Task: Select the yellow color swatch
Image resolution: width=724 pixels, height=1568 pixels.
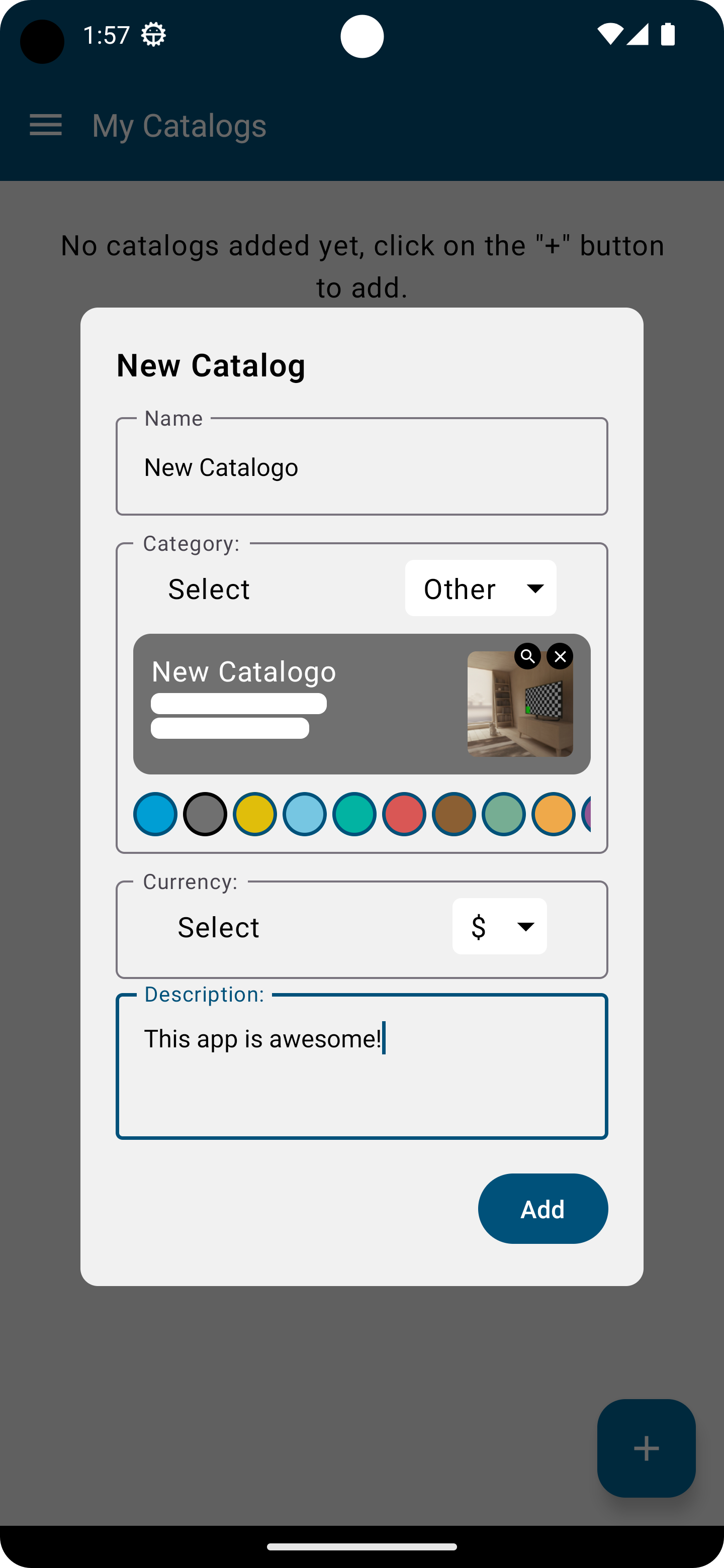Action: tap(254, 814)
